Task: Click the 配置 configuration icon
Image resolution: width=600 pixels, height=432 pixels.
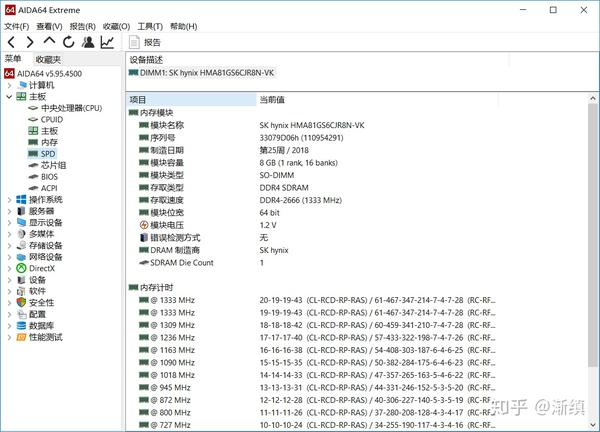Action: (21, 314)
